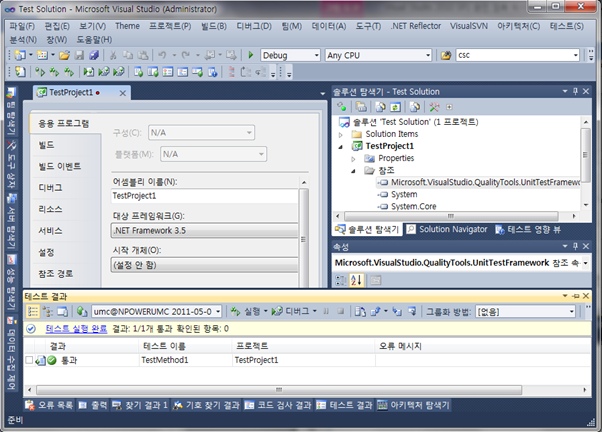Click the pin icon of 솔루션 탐색기 panel
This screenshot has height=432, width=602.
click(x=575, y=91)
